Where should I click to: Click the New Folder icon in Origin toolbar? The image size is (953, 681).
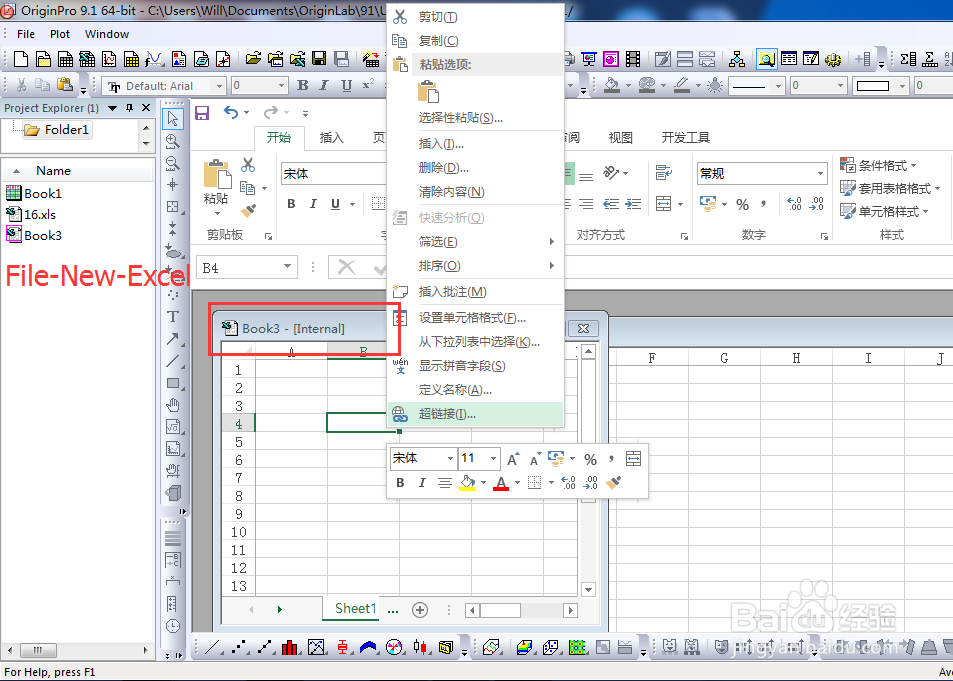click(x=43, y=59)
